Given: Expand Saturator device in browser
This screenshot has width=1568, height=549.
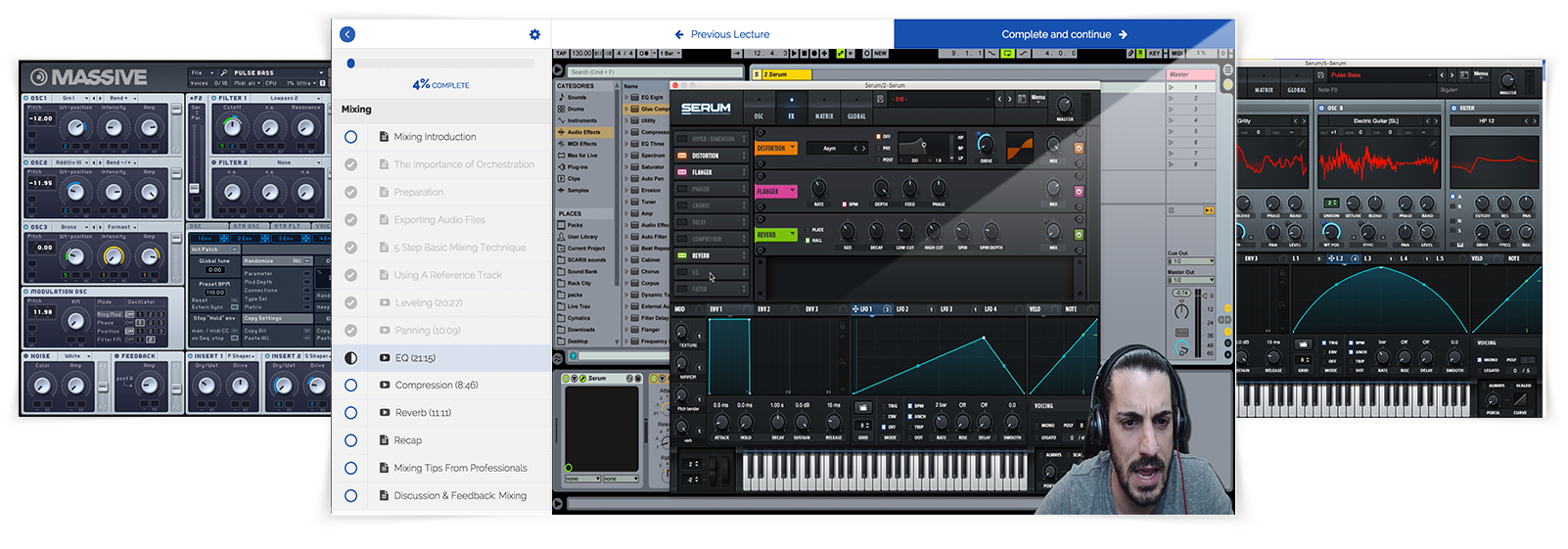Looking at the screenshot, I should click(x=627, y=167).
